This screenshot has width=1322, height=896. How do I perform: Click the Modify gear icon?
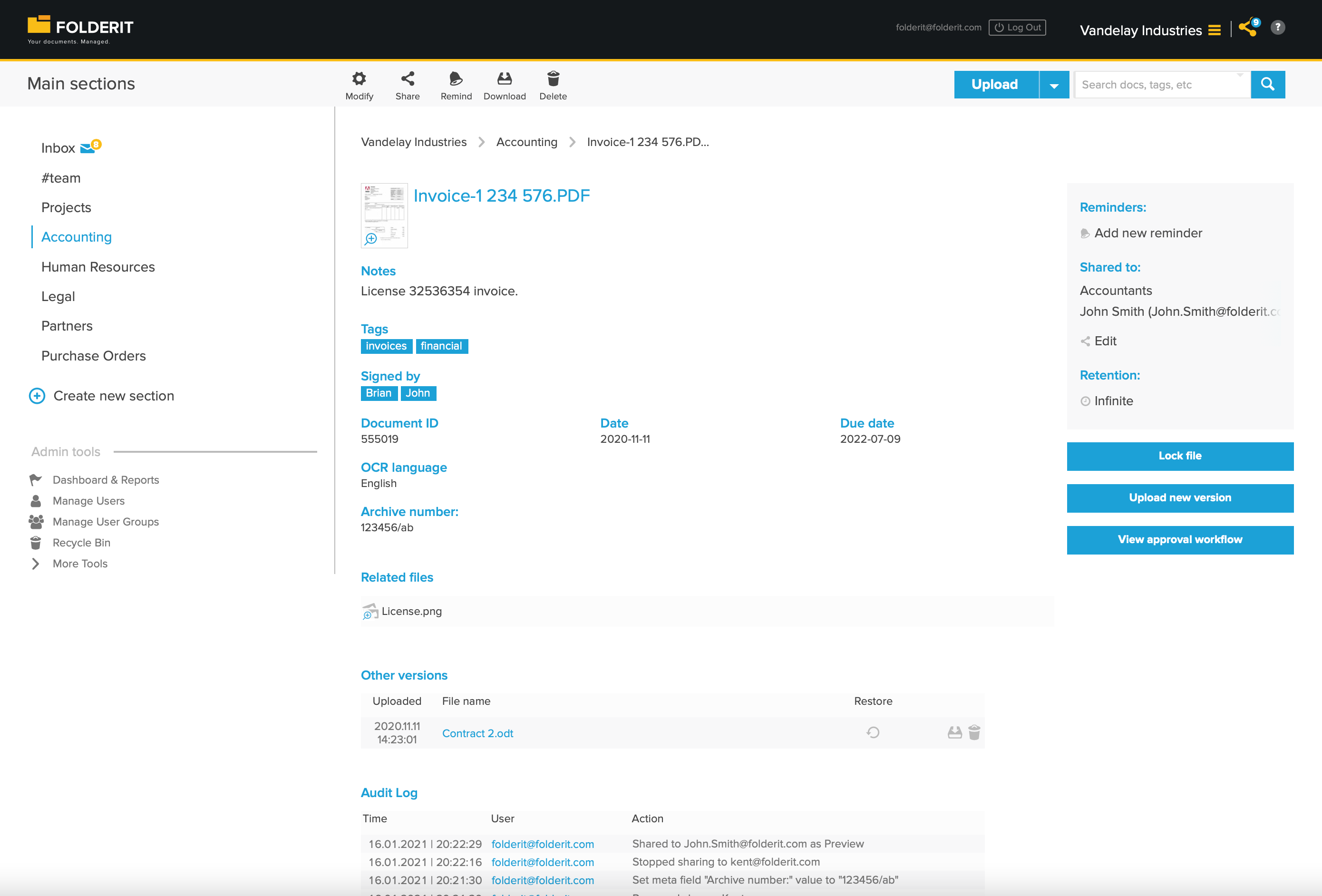point(359,78)
